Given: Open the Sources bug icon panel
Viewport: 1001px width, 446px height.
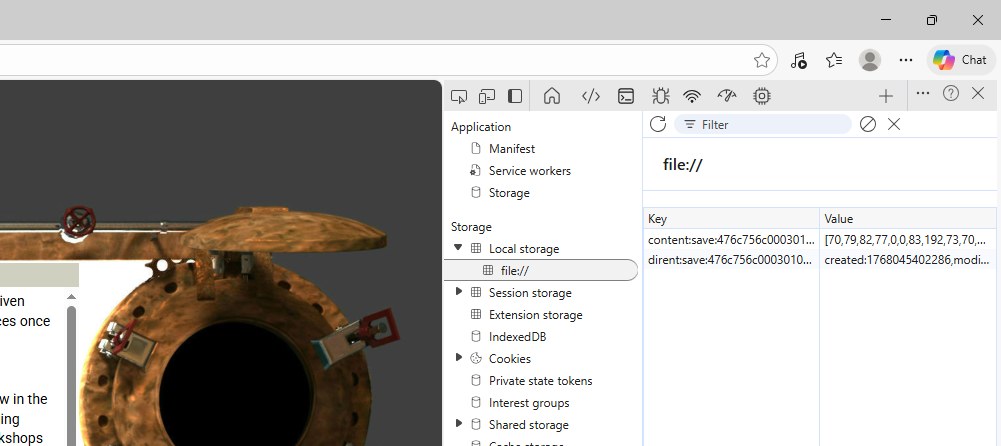Looking at the screenshot, I should coord(660,96).
